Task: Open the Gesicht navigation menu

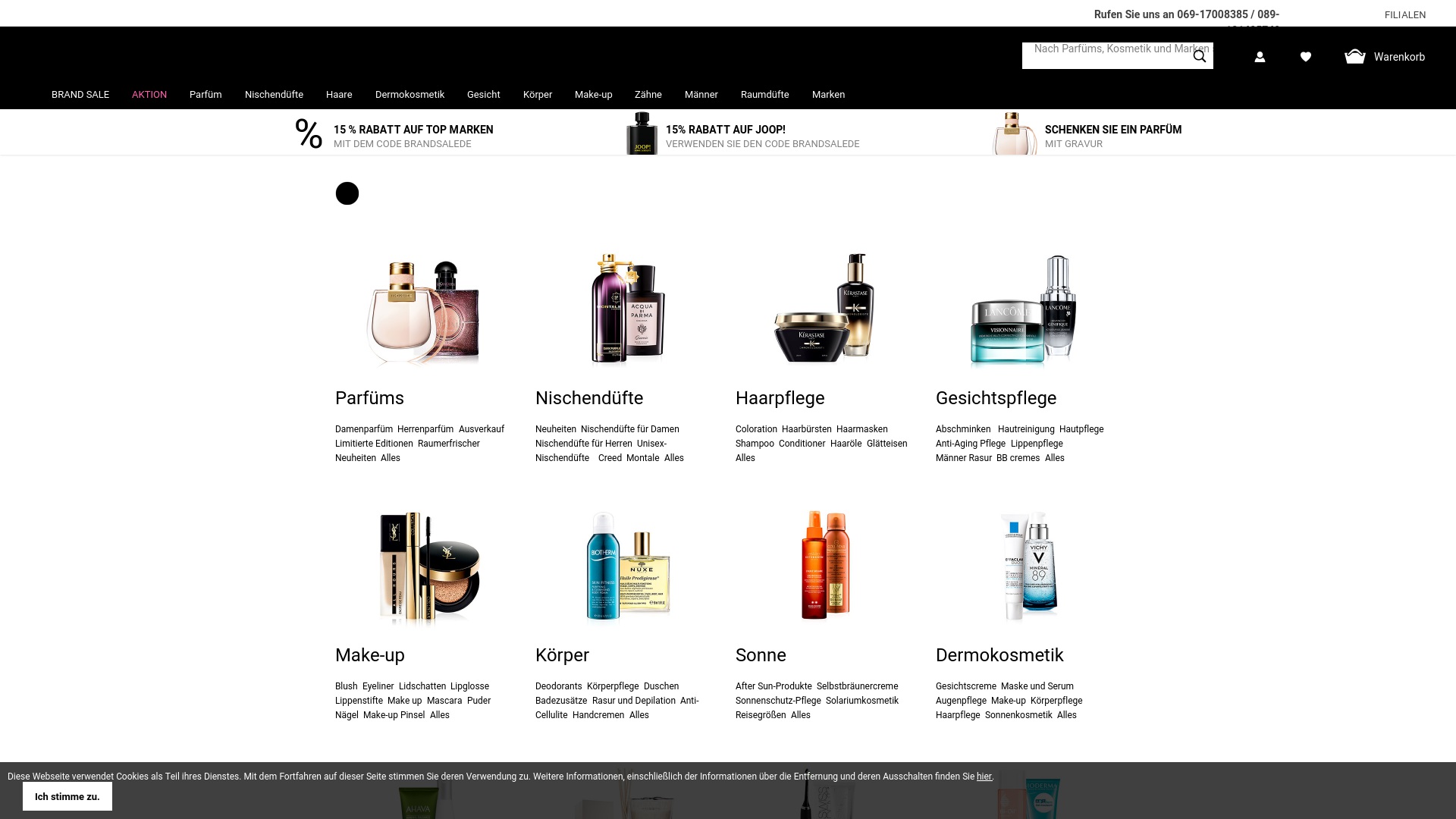Action: pos(484,95)
